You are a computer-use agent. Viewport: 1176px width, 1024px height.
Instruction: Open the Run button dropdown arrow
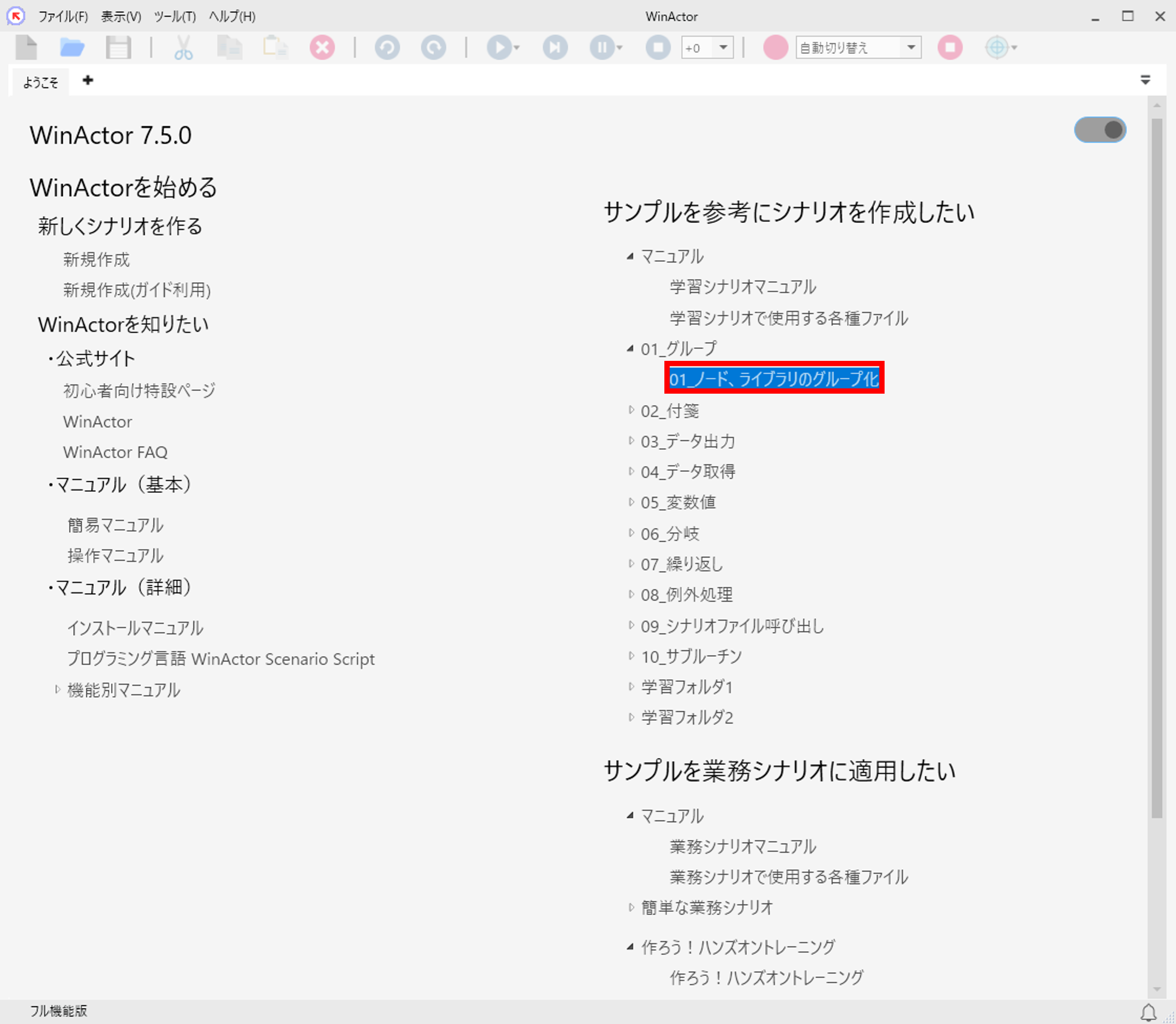(517, 48)
